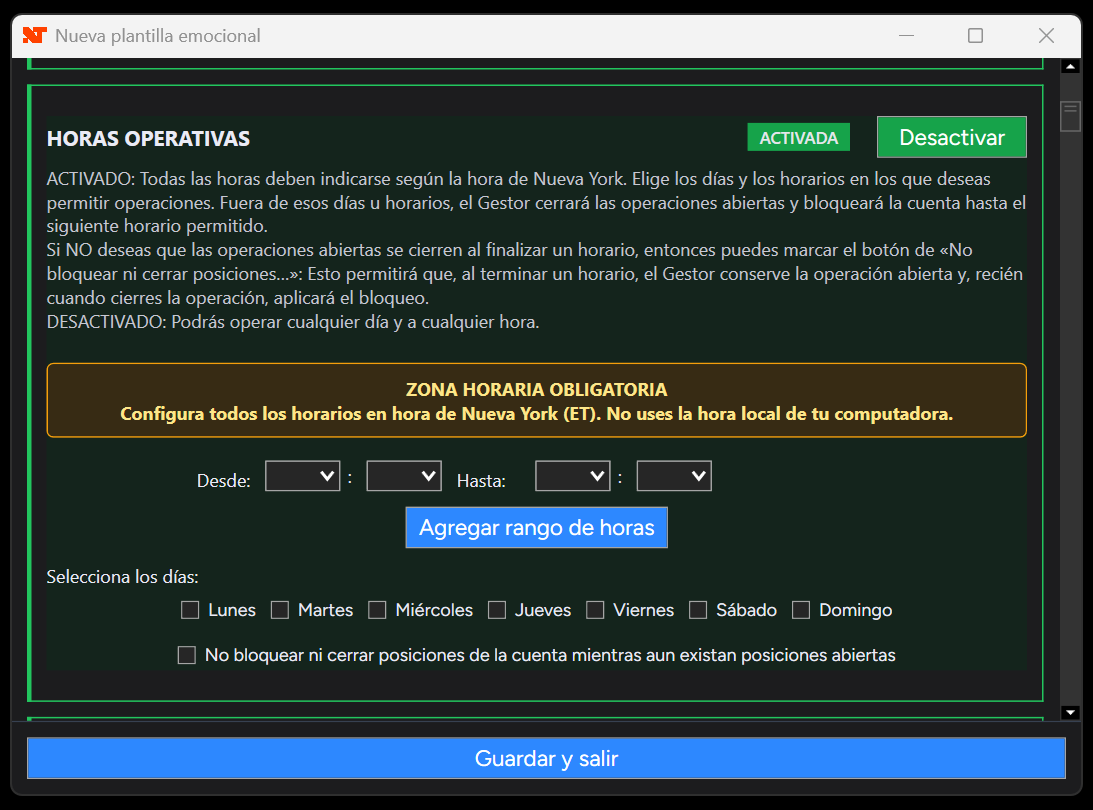Click the Desde: label

pyautogui.click(x=224, y=481)
